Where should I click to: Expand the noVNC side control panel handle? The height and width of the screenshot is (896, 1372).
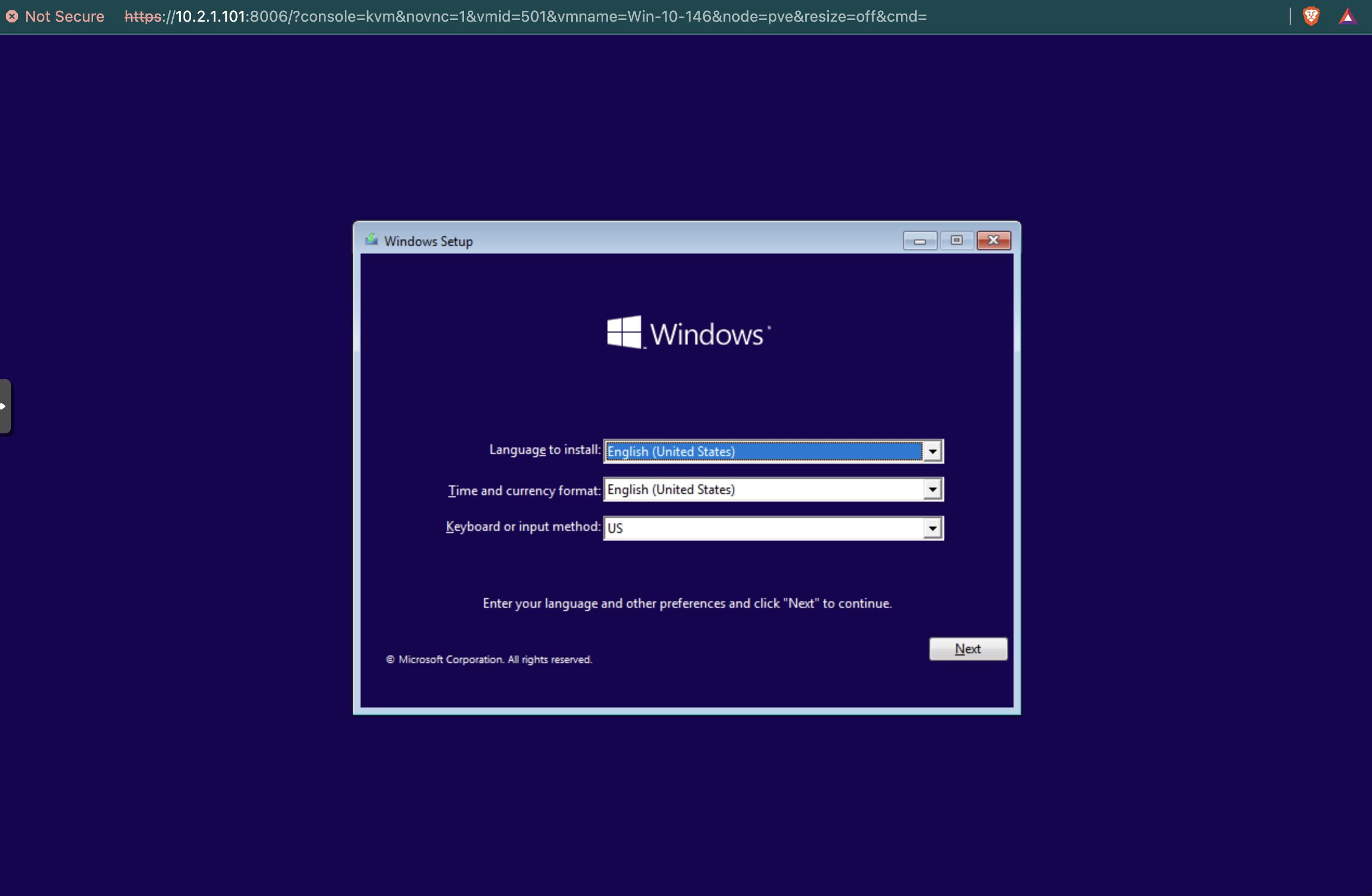point(5,406)
